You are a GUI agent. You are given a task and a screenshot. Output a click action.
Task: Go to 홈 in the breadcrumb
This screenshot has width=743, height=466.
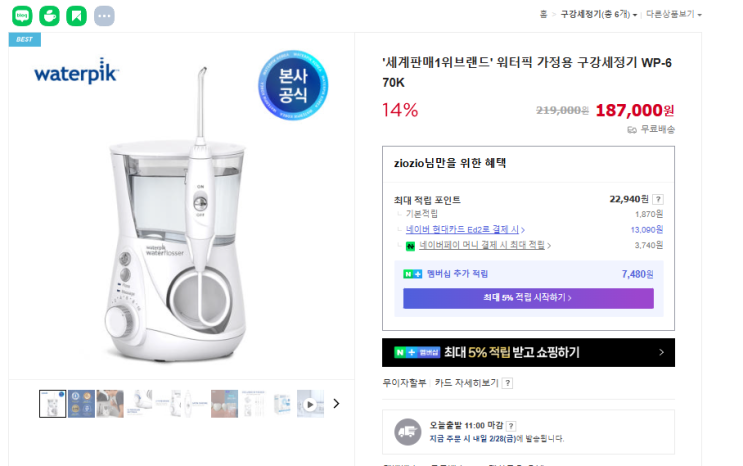click(543, 15)
